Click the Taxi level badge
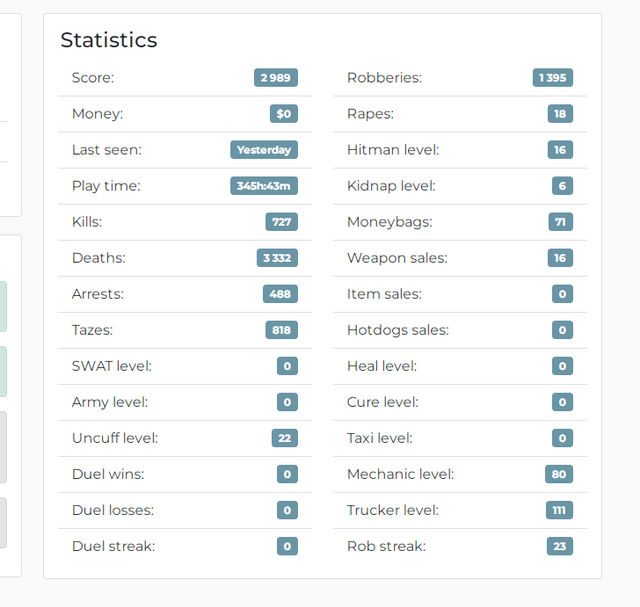The width and height of the screenshot is (640, 607). pos(562,438)
